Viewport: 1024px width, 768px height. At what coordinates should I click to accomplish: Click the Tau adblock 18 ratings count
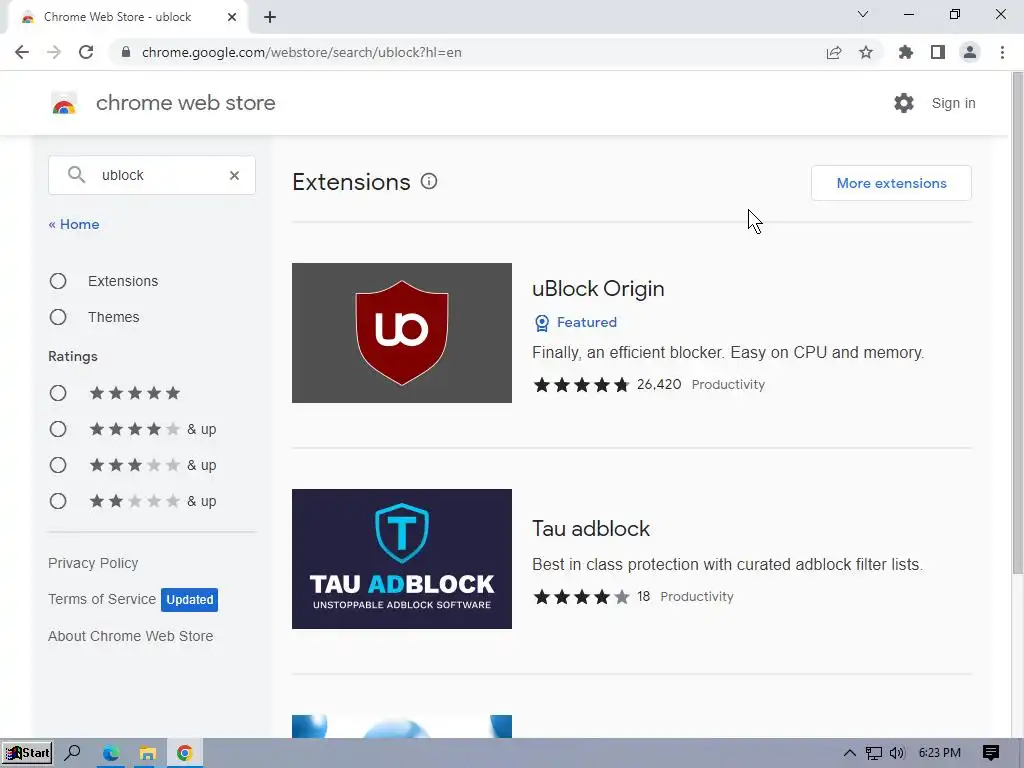644,596
